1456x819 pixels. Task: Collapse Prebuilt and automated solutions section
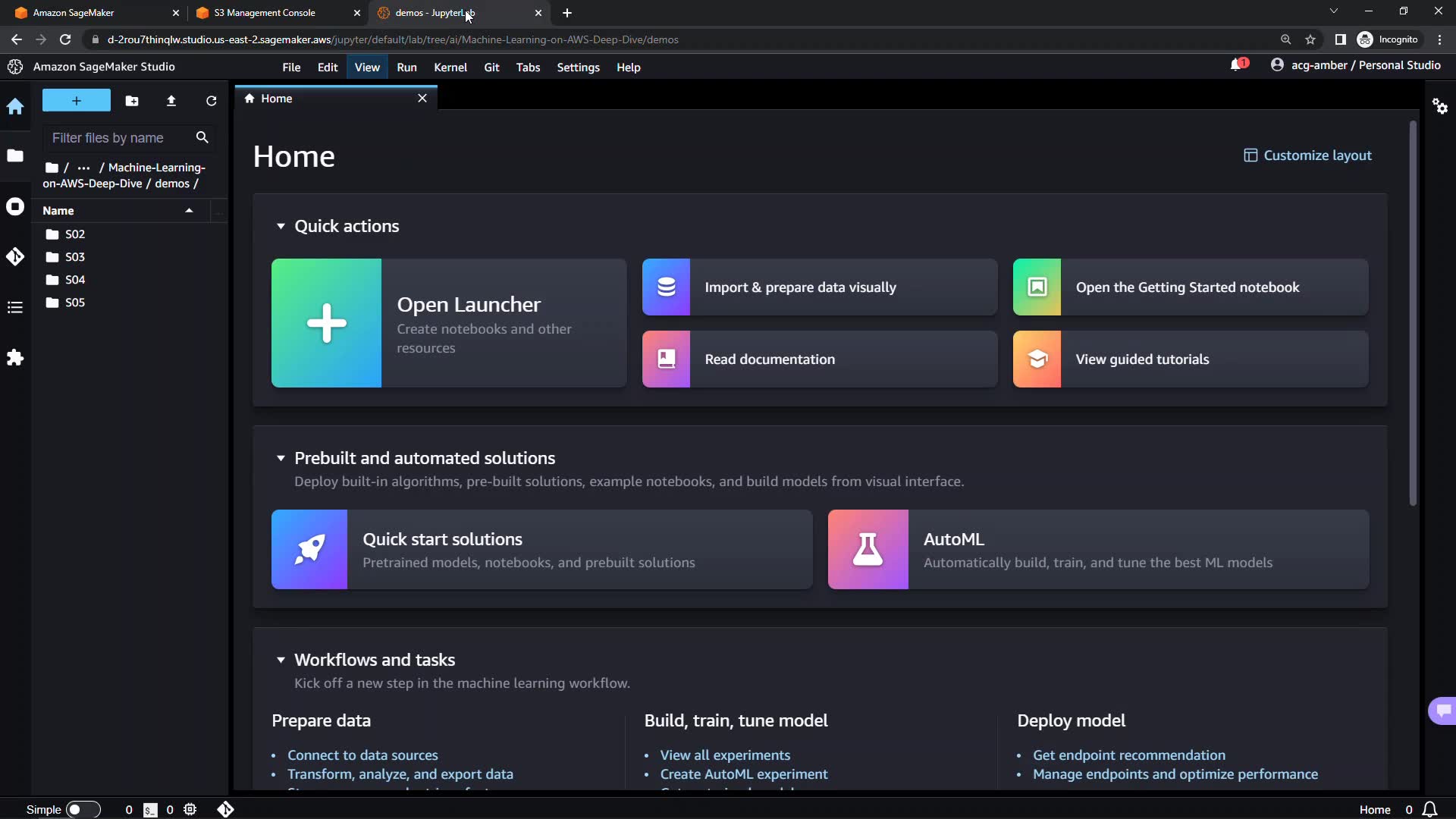click(x=281, y=458)
